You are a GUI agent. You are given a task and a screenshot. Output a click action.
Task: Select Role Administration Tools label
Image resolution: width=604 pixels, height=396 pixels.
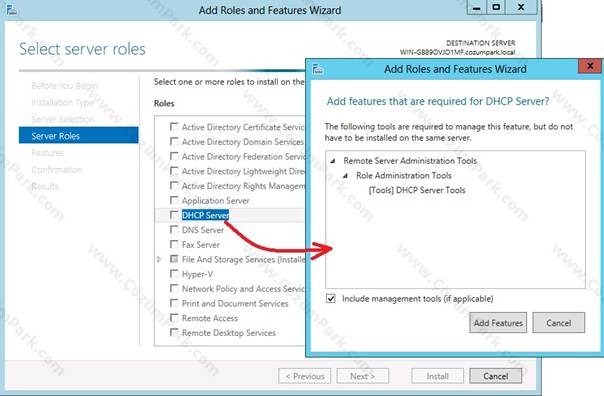[404, 176]
